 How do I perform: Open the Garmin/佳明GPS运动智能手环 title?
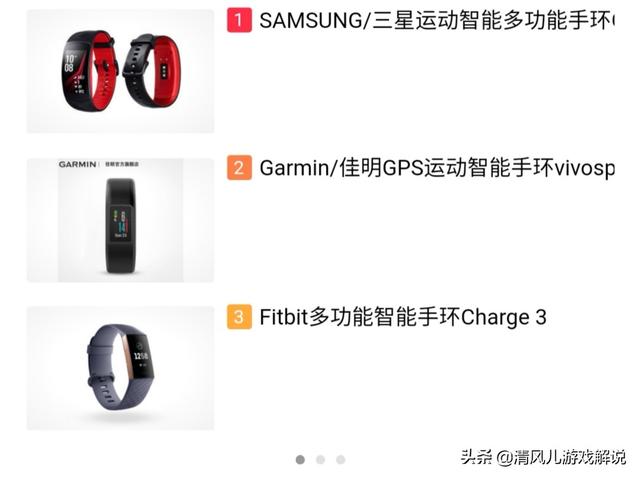click(437, 168)
